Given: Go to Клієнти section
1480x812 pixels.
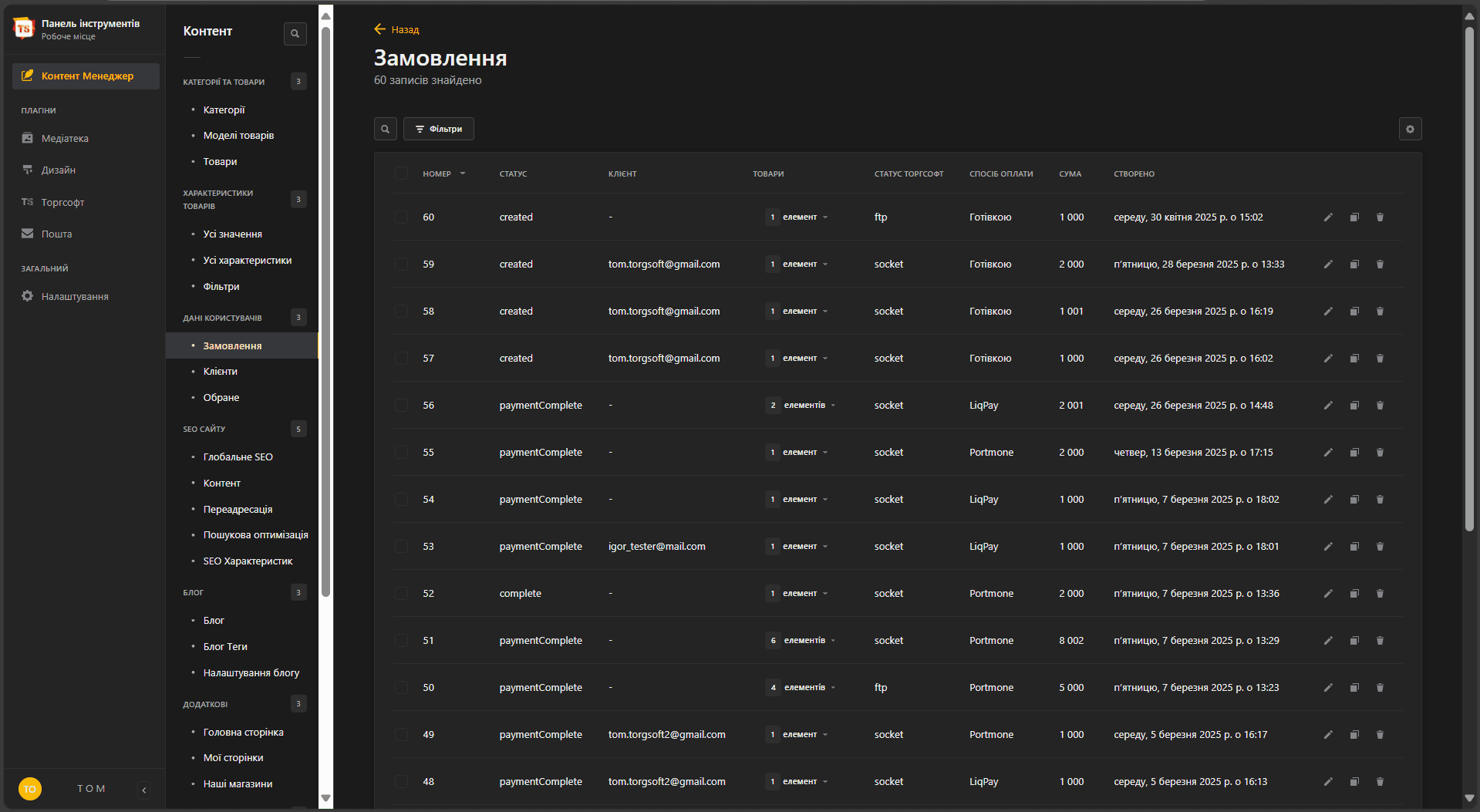Looking at the screenshot, I should tap(220, 372).
